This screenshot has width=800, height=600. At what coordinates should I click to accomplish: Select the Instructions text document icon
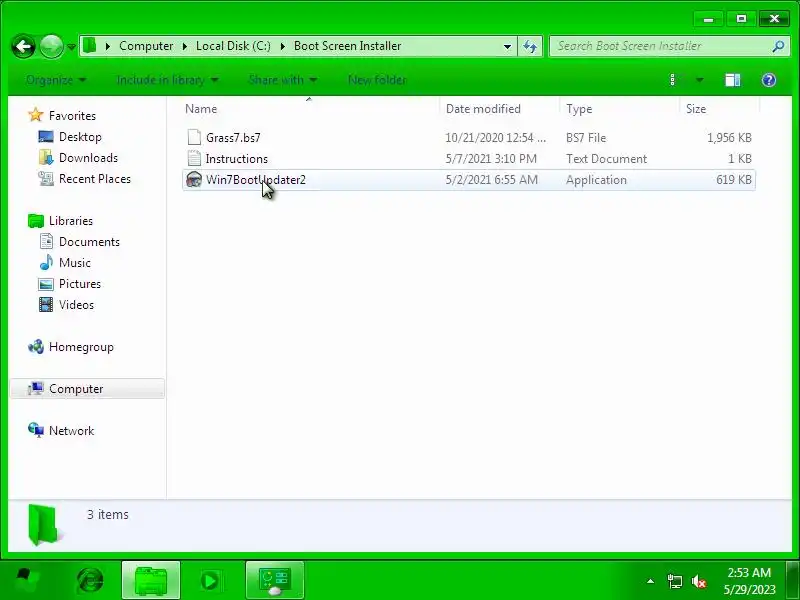[194, 158]
